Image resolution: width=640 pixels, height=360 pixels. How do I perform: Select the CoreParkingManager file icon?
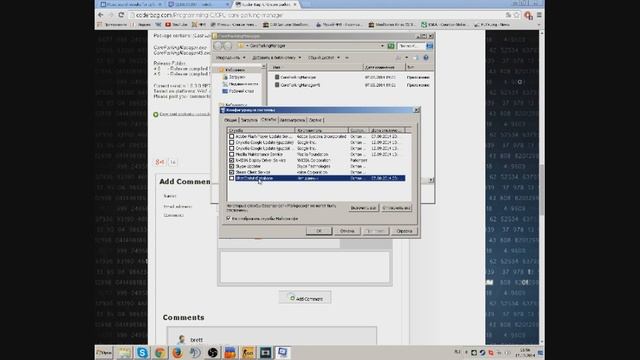[x=277, y=77]
